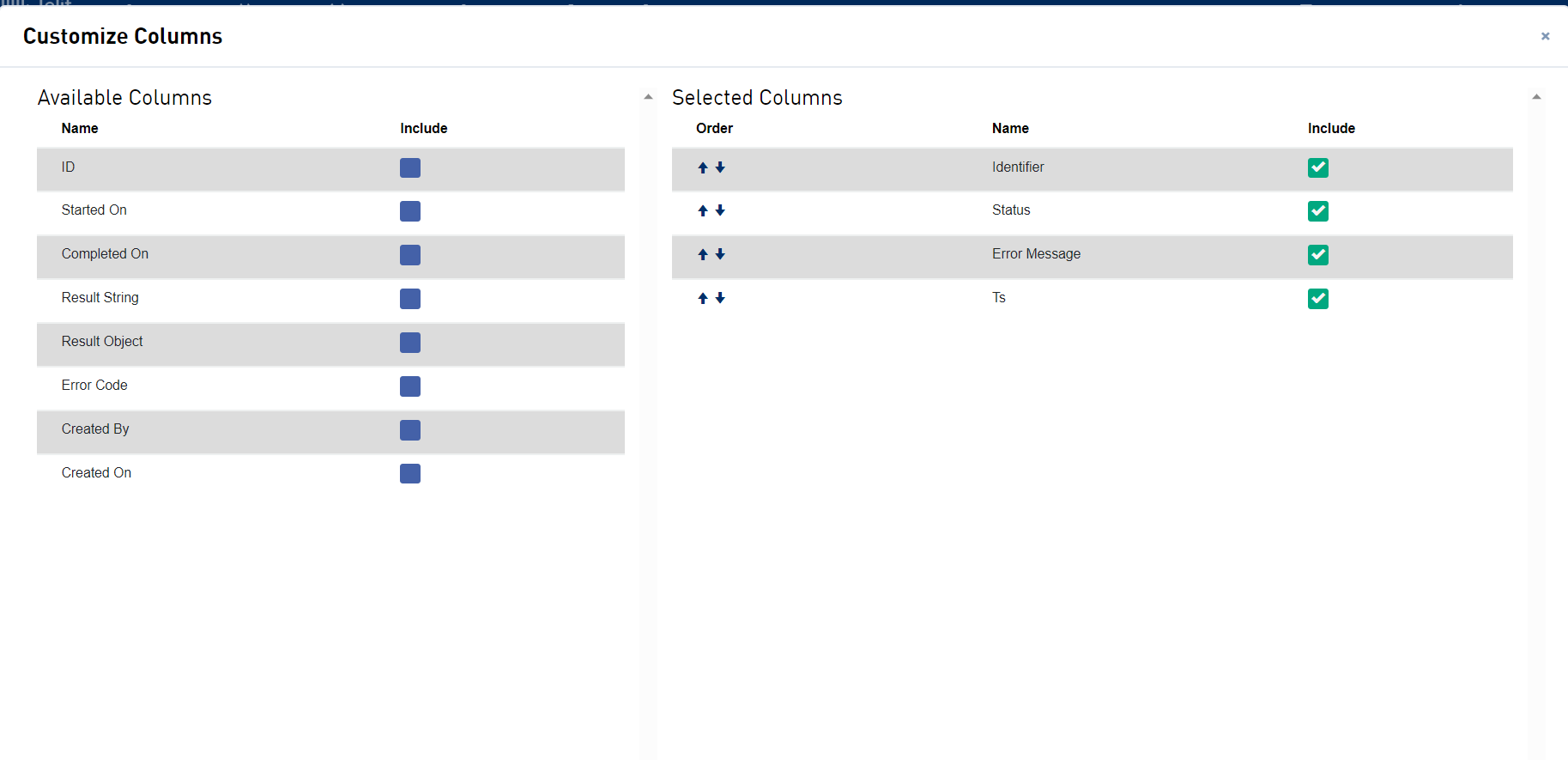This screenshot has height=760, width=1568.
Task: Include the Error Code column
Action: pyautogui.click(x=410, y=386)
